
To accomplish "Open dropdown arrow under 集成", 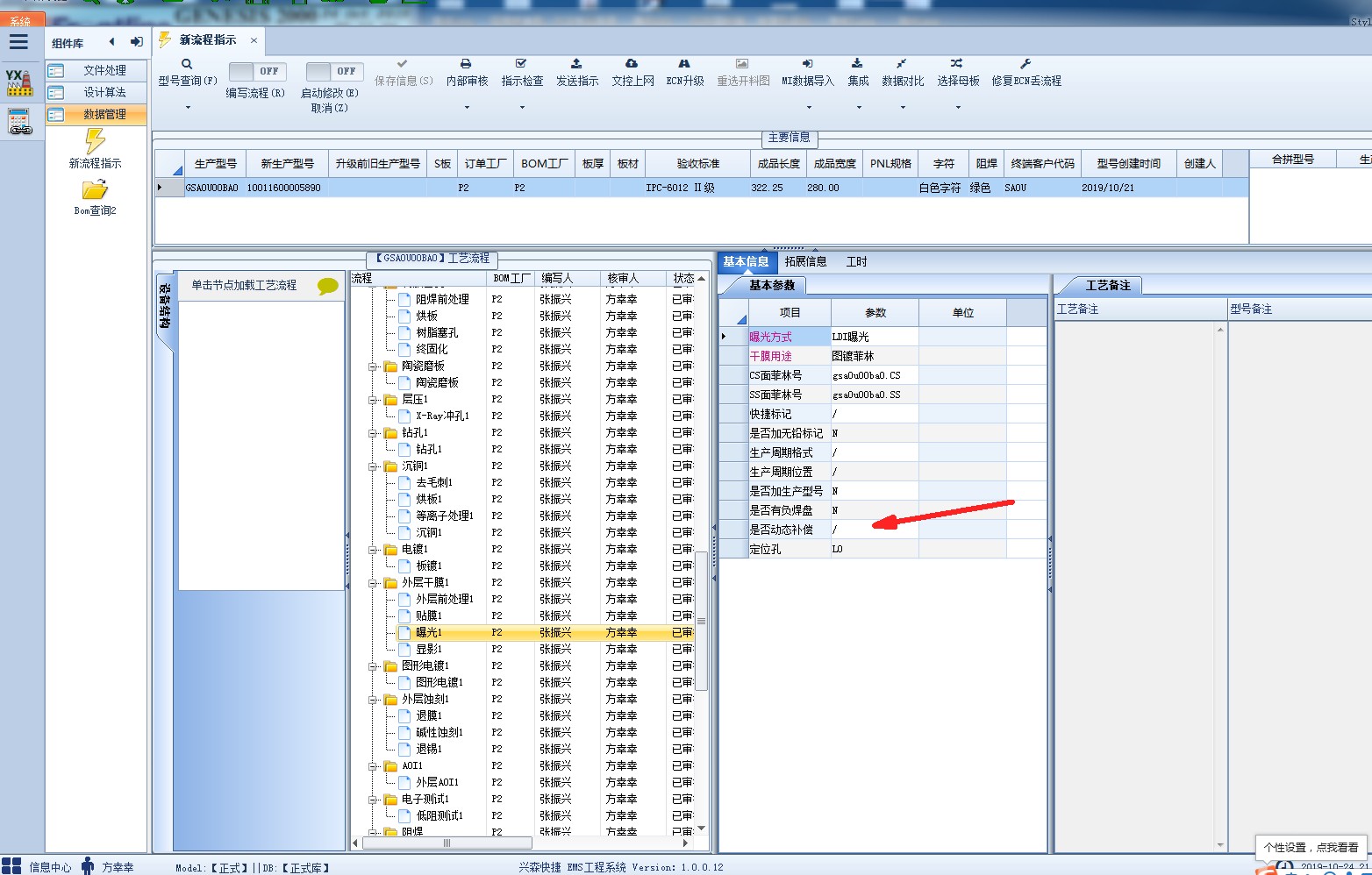I will (859, 108).
